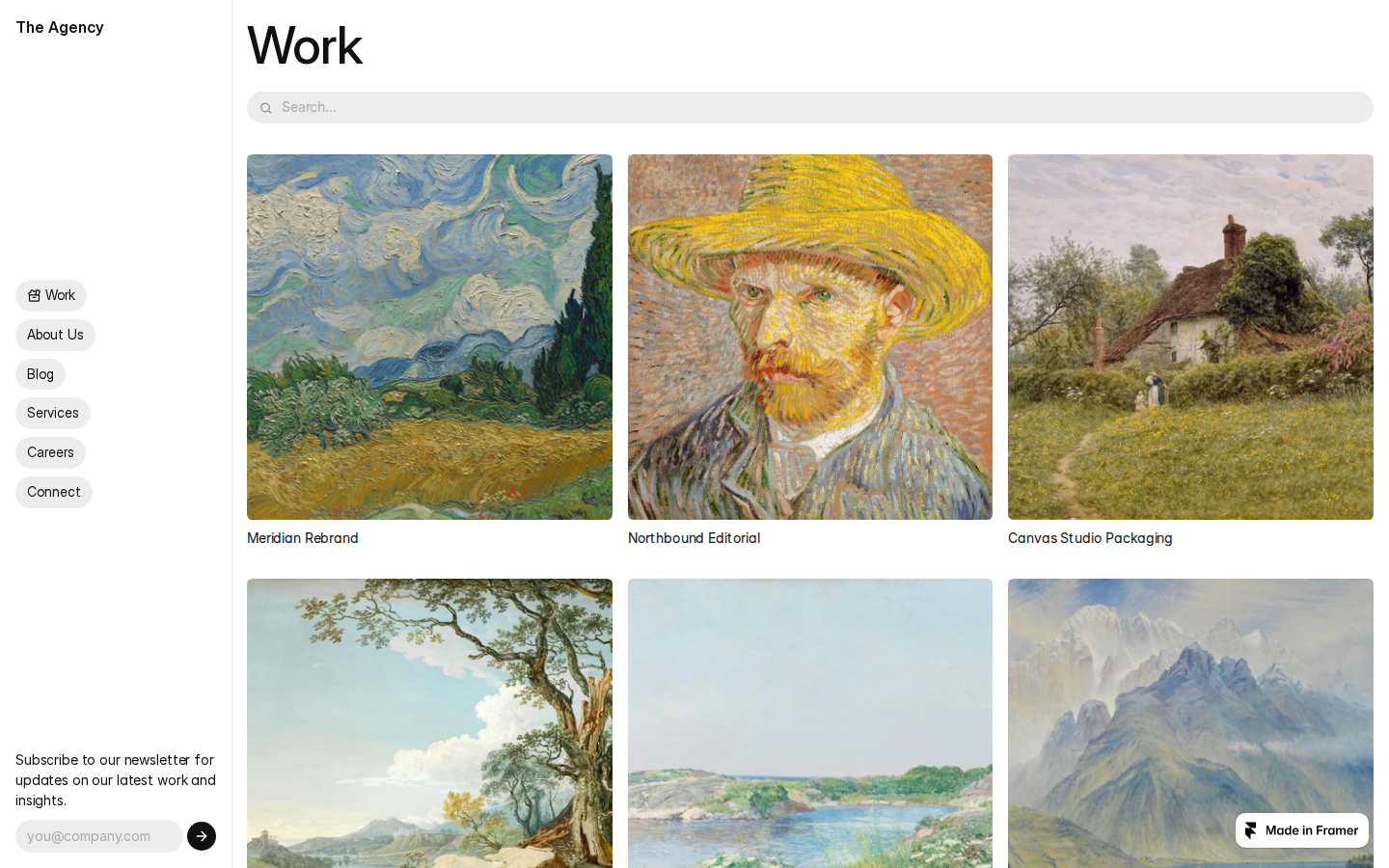Open the Meridian Rebrand title link

[x=303, y=538]
